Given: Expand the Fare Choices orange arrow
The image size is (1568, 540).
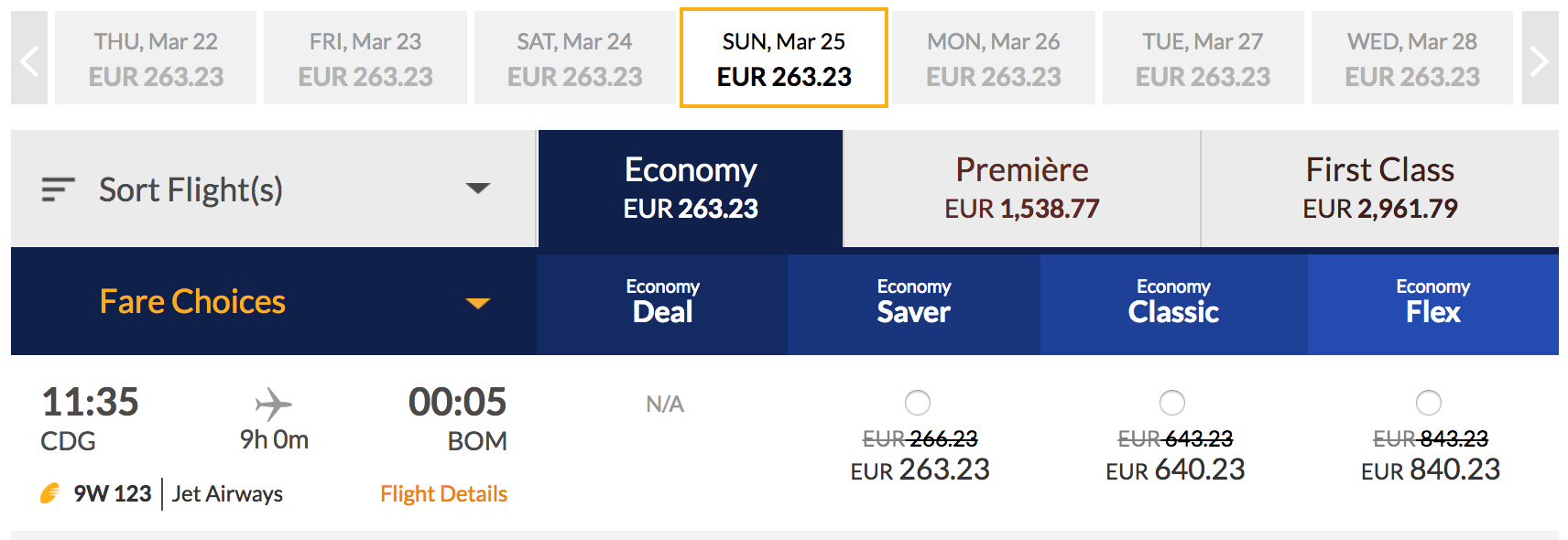Looking at the screenshot, I should (x=478, y=303).
